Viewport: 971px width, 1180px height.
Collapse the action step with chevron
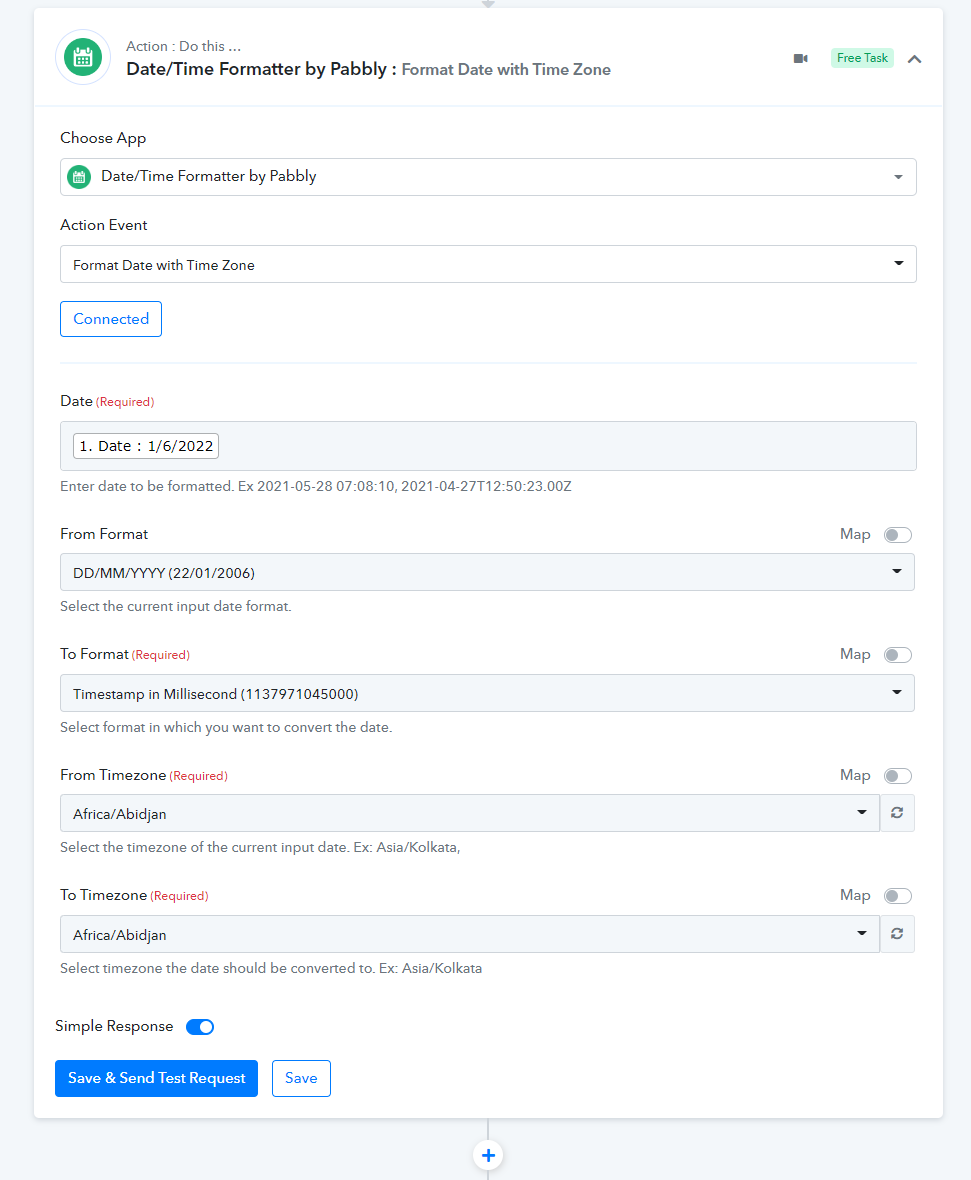[x=914, y=59]
